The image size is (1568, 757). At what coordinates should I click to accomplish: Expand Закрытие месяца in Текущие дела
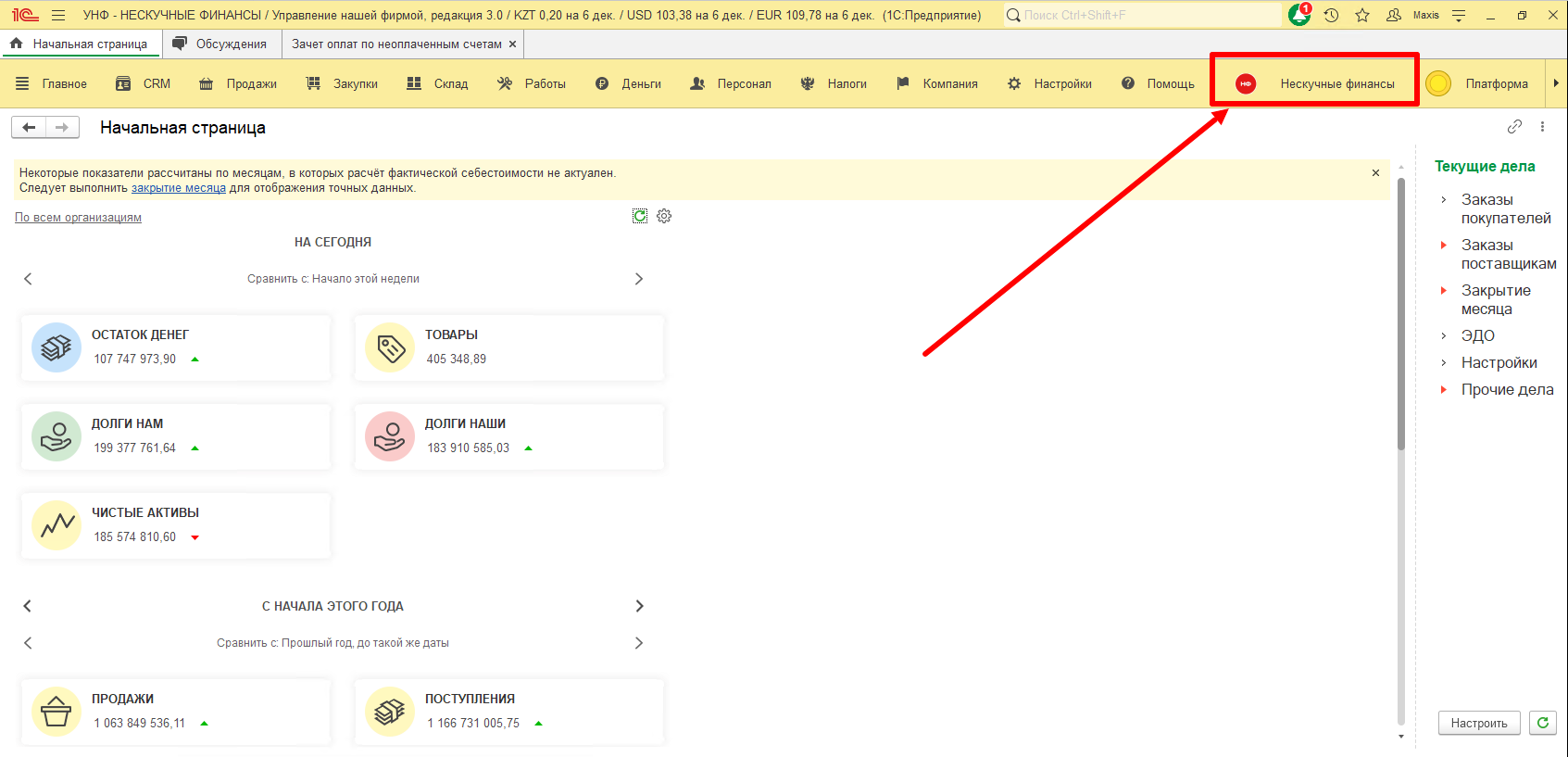pos(1443,291)
